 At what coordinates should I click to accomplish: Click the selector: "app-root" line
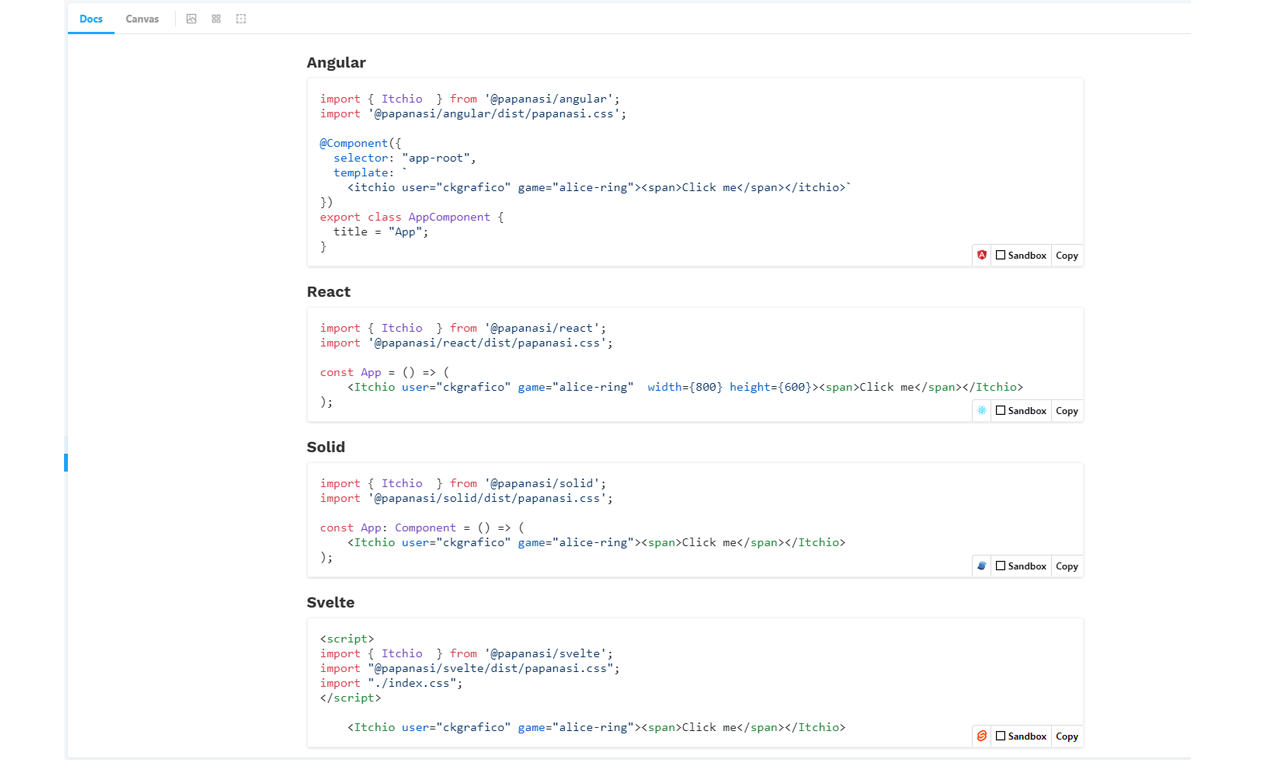(x=405, y=158)
